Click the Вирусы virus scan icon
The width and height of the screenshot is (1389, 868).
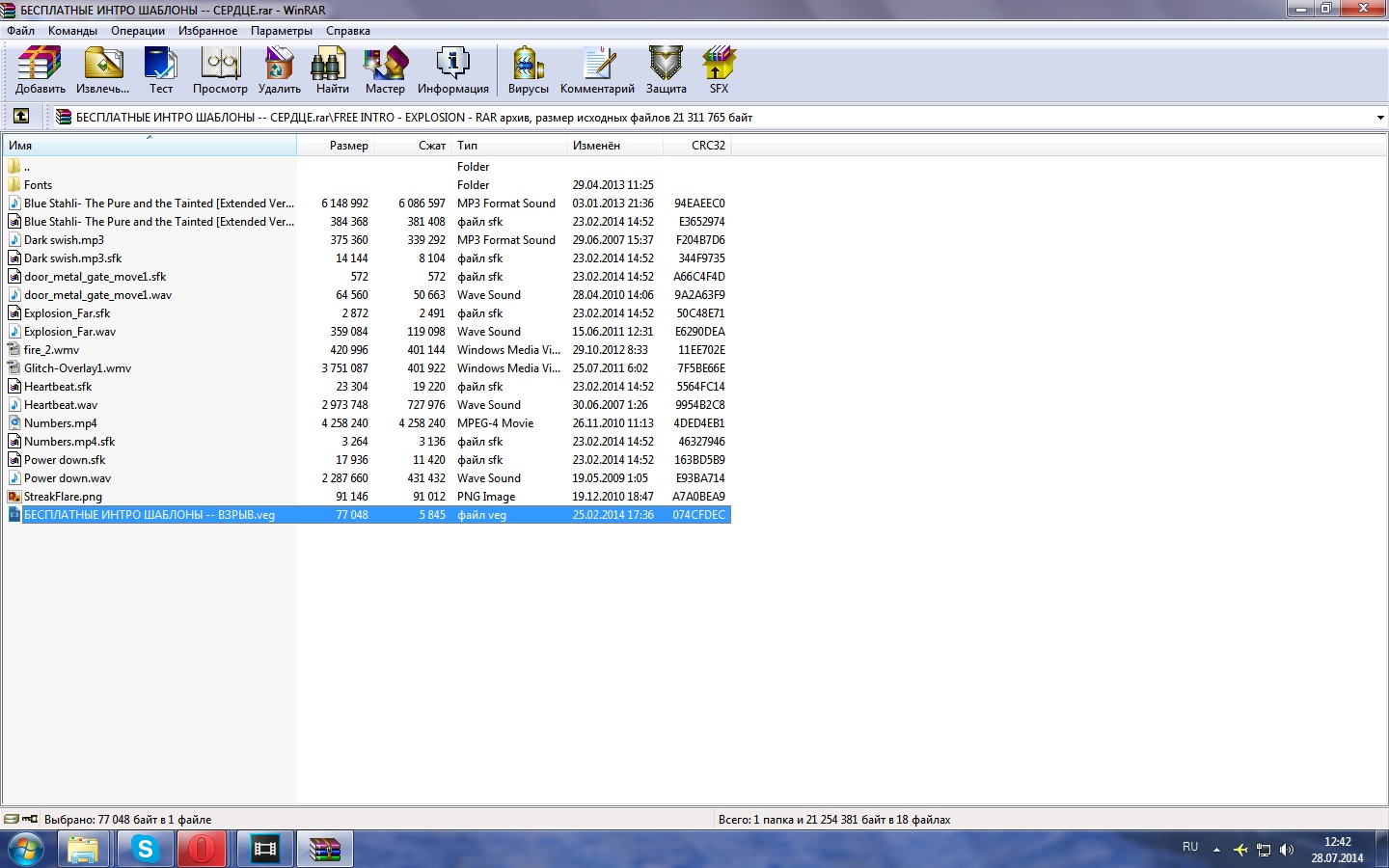(x=528, y=71)
